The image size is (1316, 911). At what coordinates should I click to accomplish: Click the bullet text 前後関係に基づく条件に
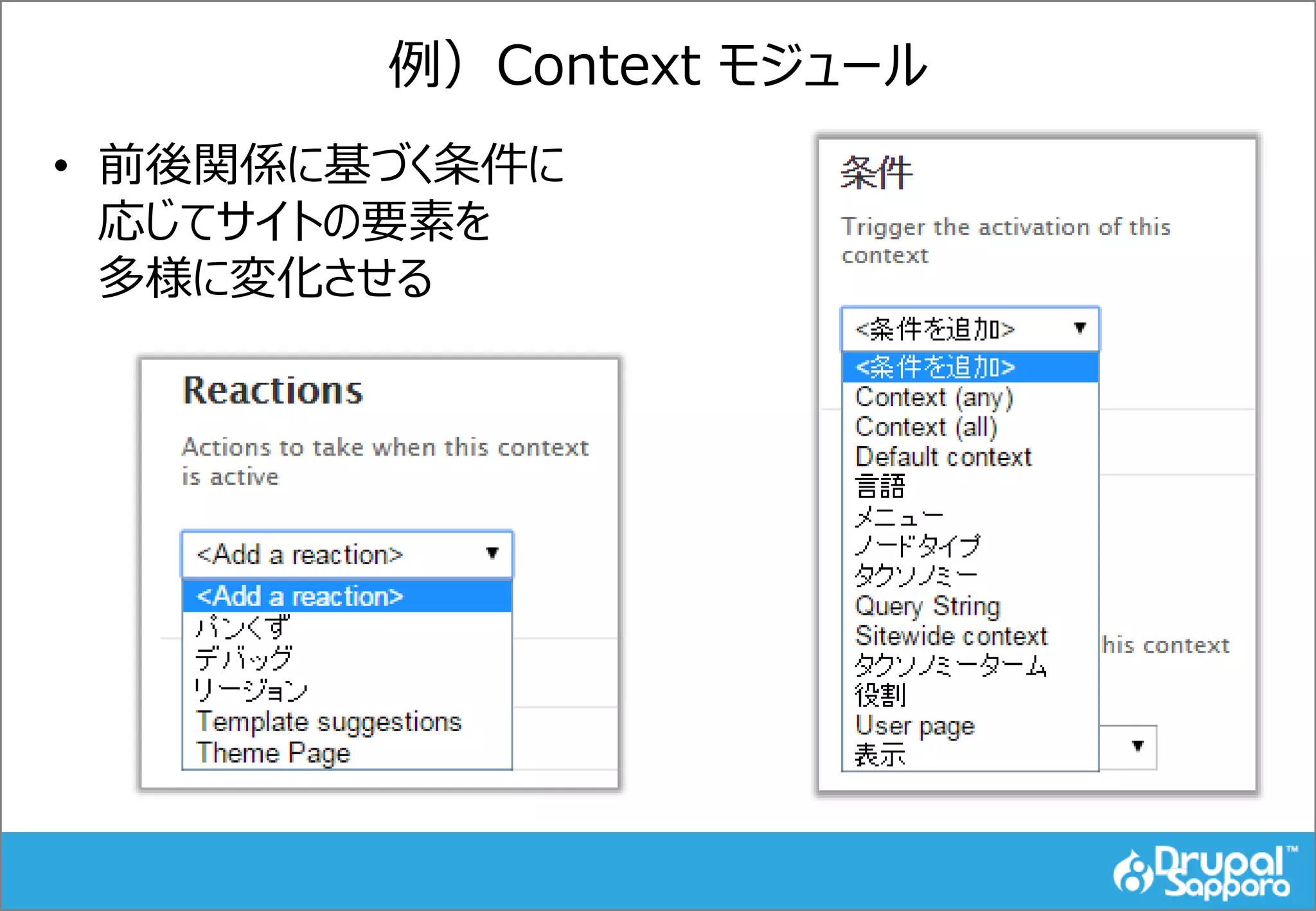[332, 164]
